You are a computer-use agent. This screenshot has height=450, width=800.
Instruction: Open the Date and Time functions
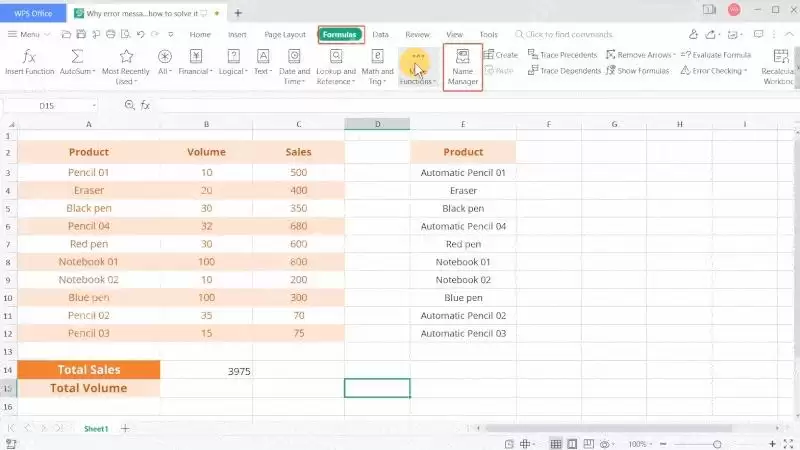[294, 67]
